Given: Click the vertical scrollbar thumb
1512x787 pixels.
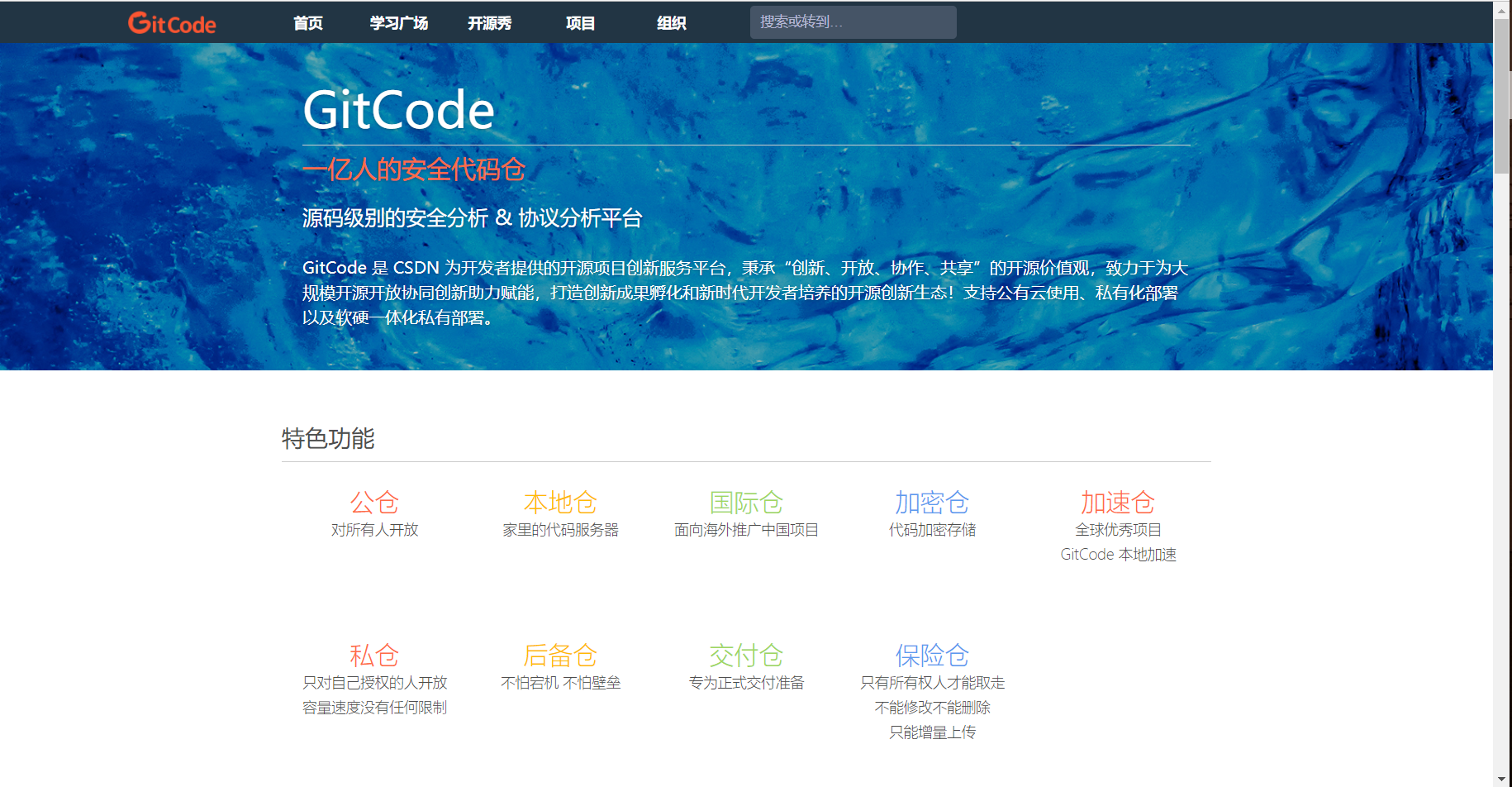Looking at the screenshot, I should click(x=1502, y=96).
